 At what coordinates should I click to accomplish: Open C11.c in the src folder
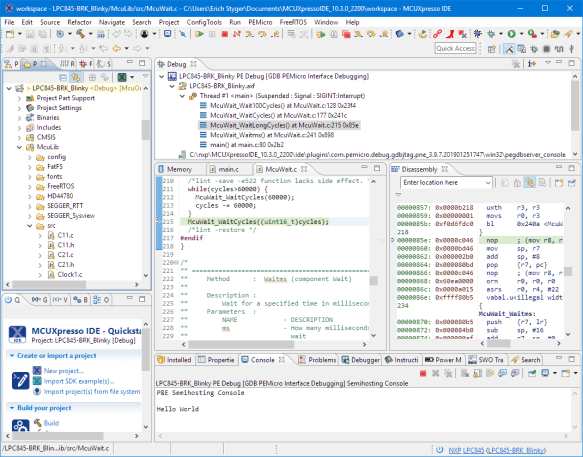point(65,235)
